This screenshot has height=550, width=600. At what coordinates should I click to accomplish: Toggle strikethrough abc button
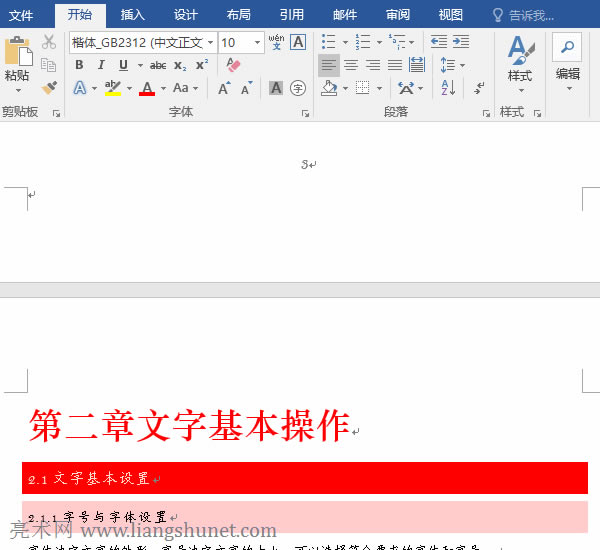point(158,65)
